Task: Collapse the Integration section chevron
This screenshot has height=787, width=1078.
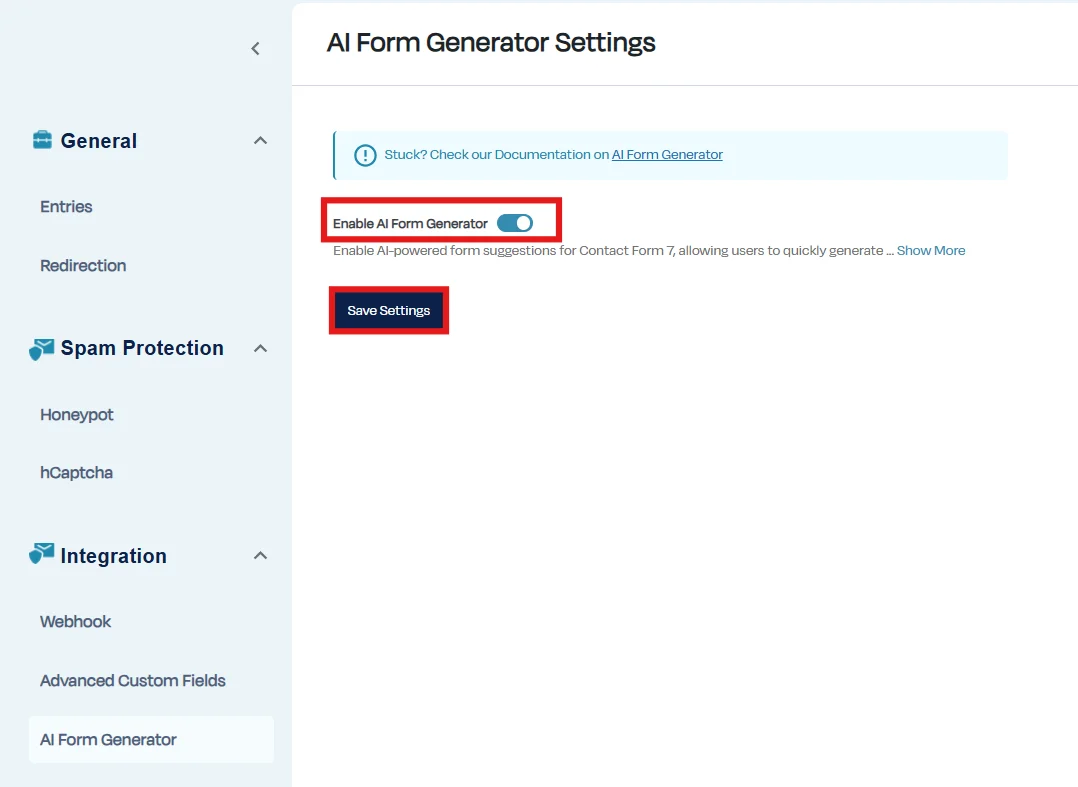Action: (260, 555)
